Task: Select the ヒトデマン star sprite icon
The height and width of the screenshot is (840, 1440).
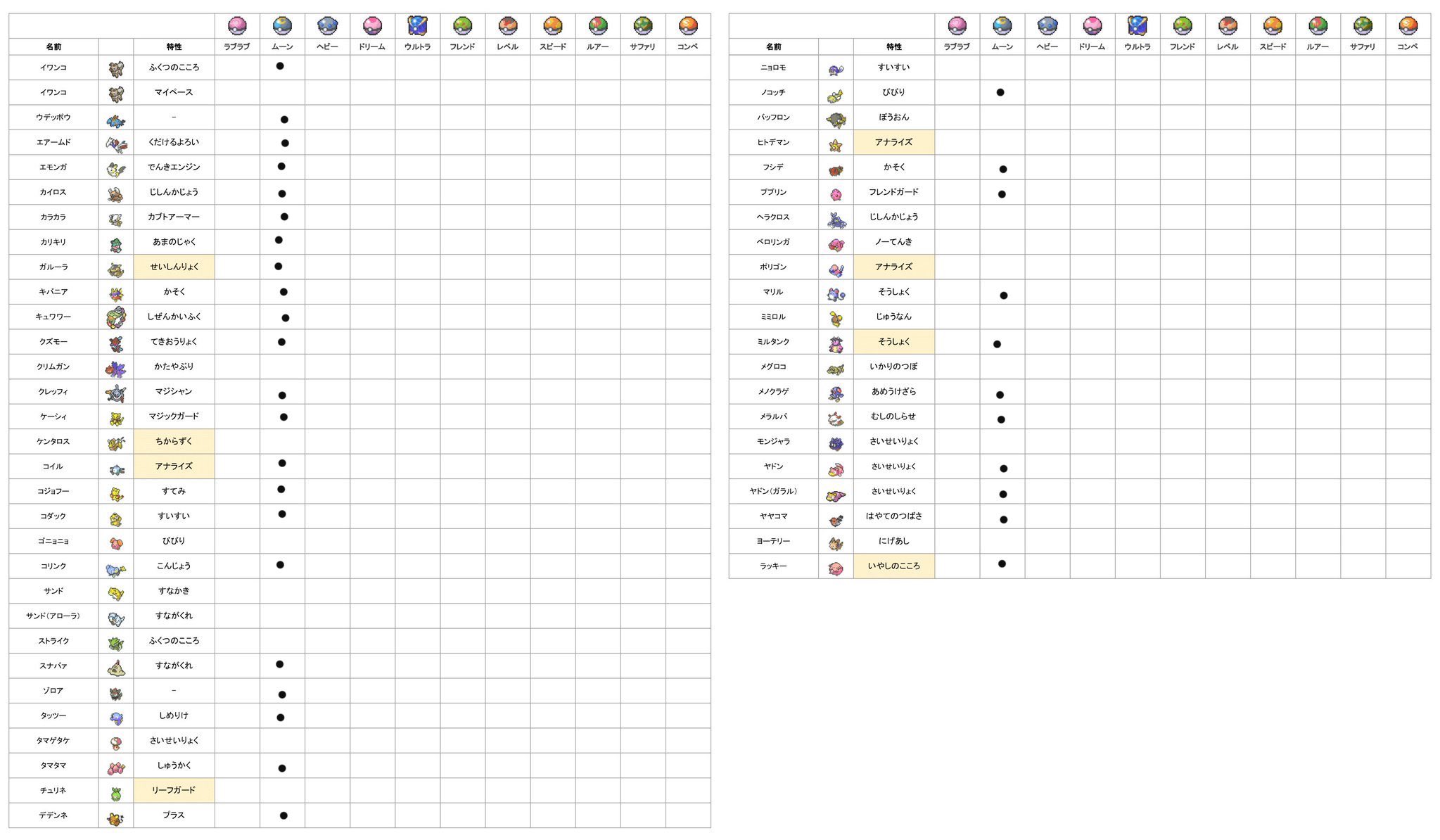Action: tap(836, 144)
